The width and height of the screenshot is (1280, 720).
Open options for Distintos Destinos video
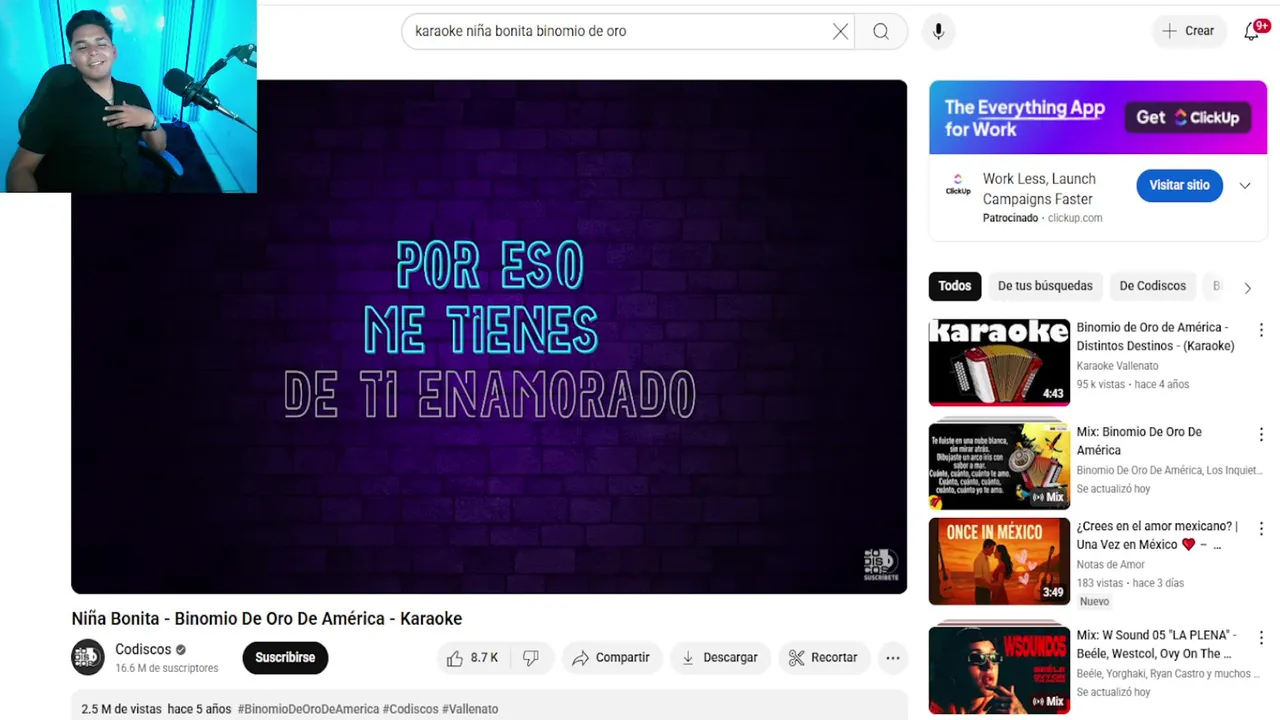[x=1261, y=330]
